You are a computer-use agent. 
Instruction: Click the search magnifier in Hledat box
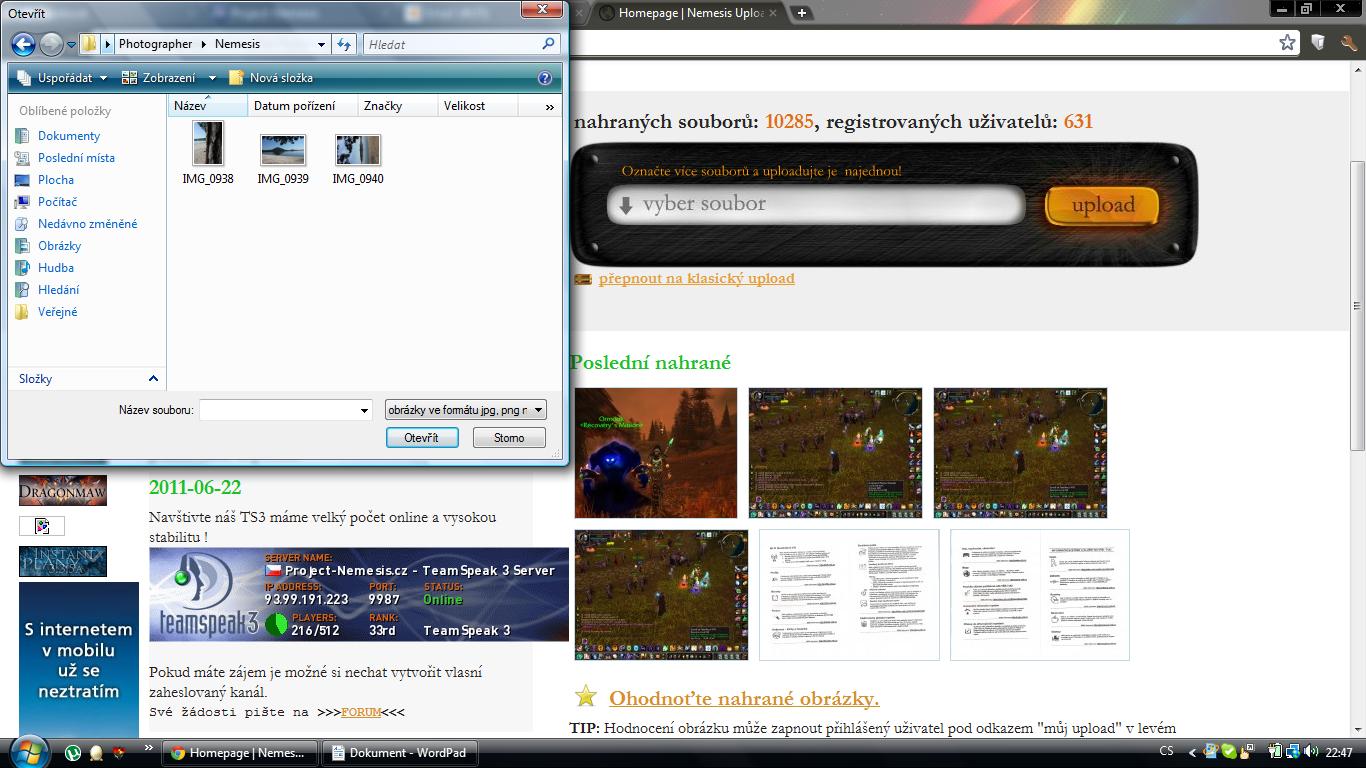[x=548, y=44]
